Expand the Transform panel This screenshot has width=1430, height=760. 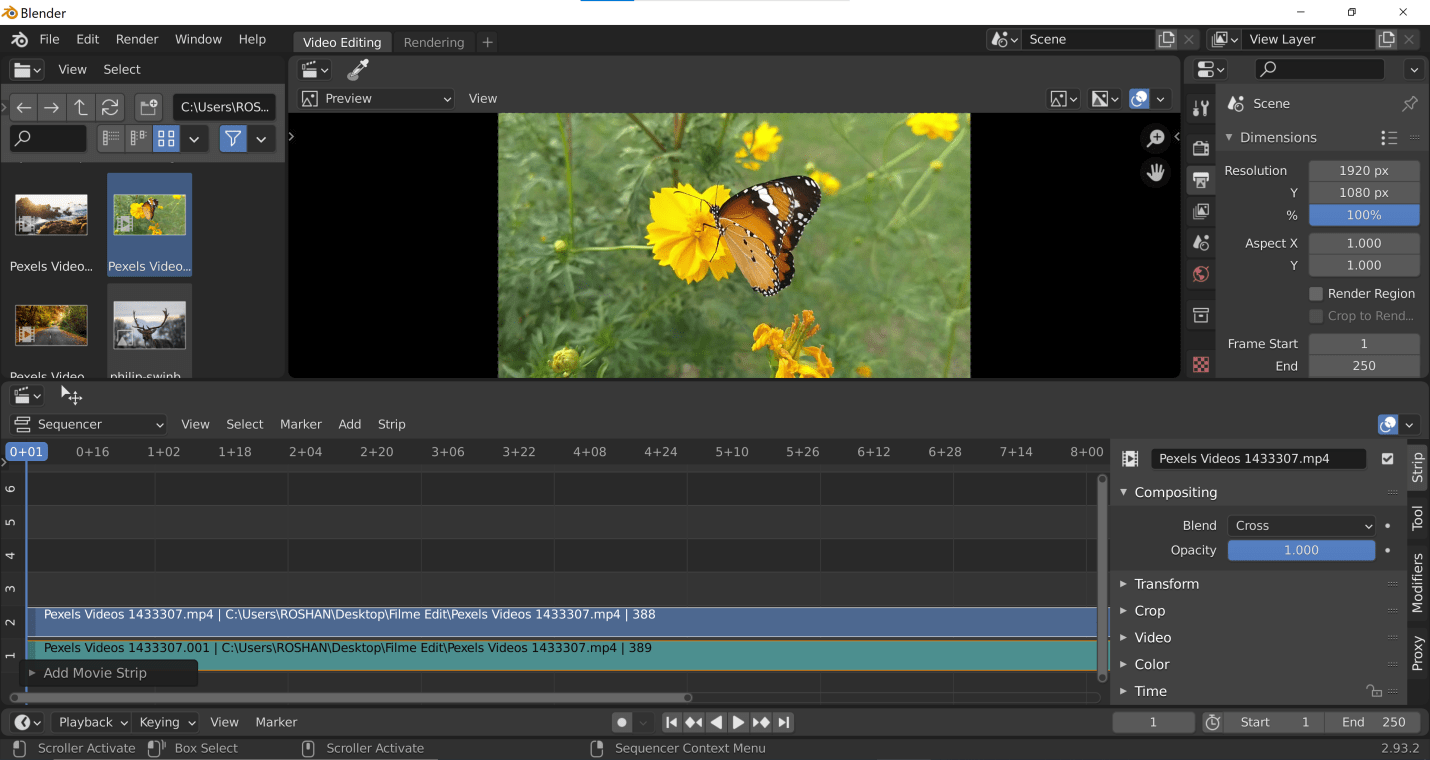pos(1166,584)
